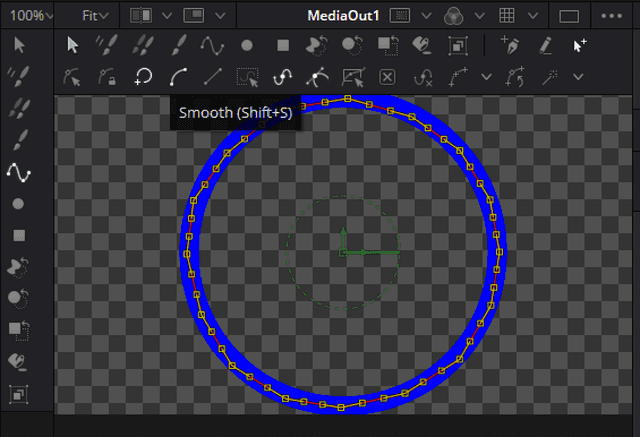Pick Fill bucket in the horizontal paint toolbar
This screenshot has height=437, width=640.
pyautogui.click(x=422, y=45)
